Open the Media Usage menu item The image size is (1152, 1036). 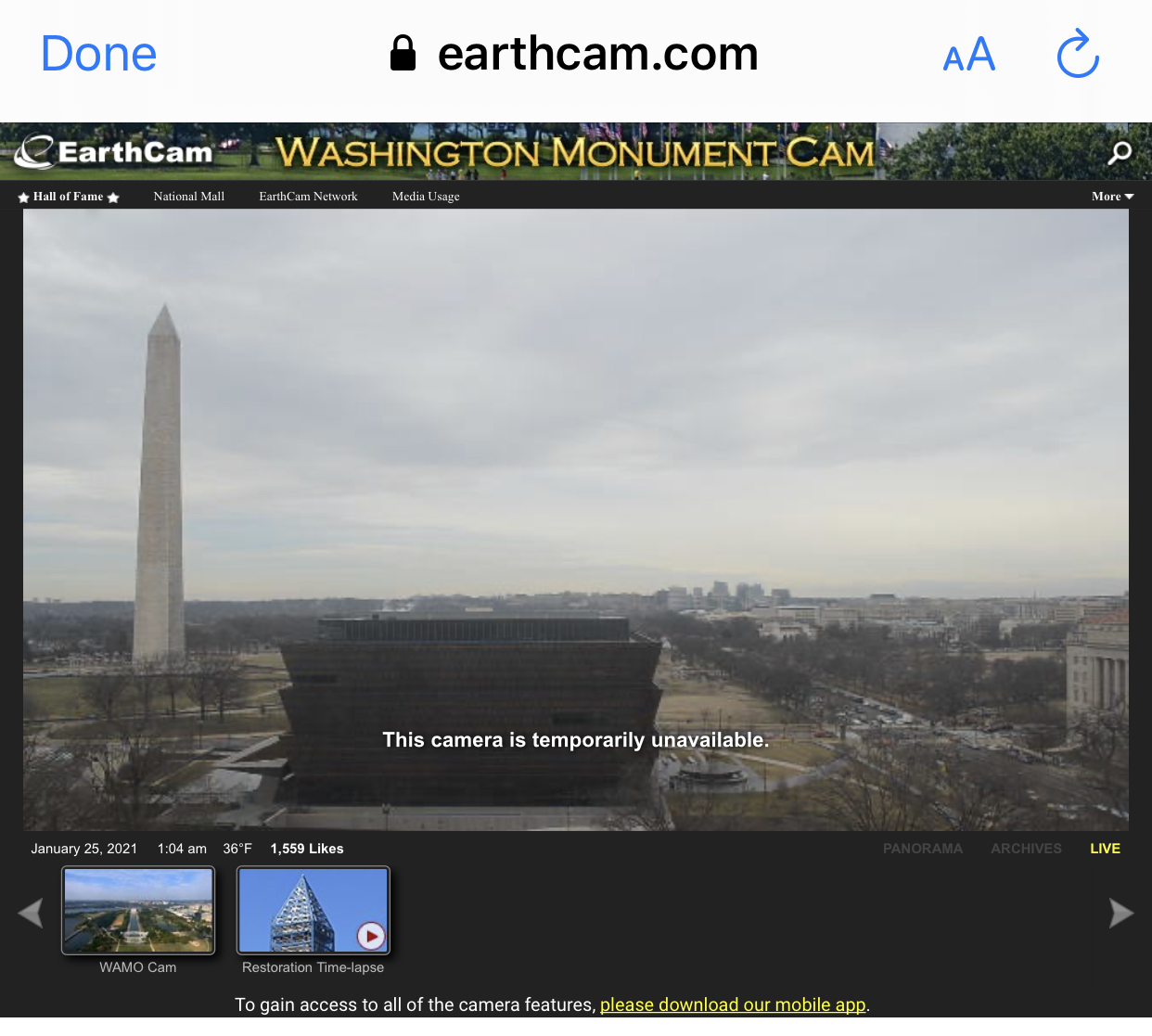(426, 197)
